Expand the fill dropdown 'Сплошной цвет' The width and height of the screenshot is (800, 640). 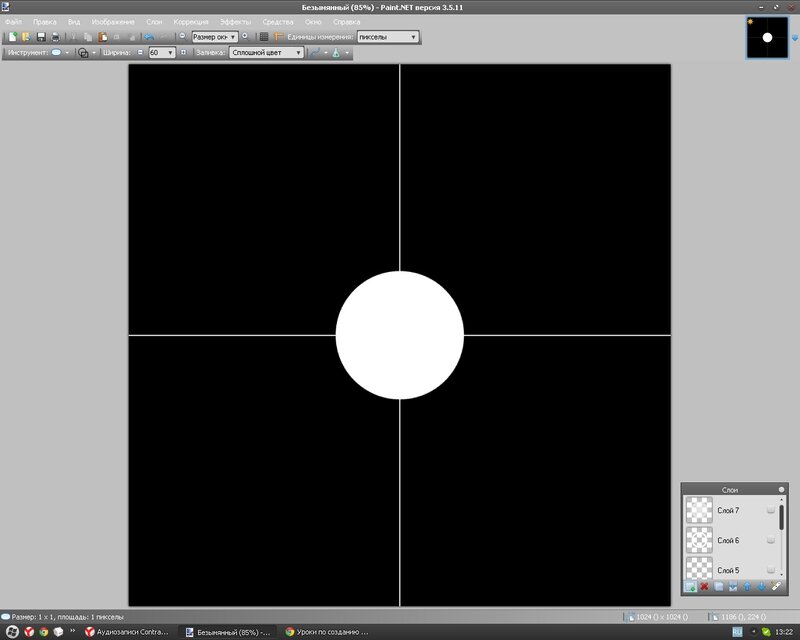coord(266,52)
